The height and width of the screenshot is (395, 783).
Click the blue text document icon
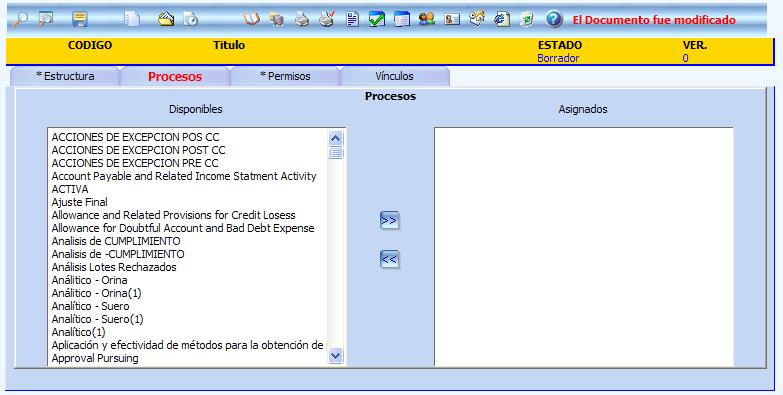pos(353,19)
